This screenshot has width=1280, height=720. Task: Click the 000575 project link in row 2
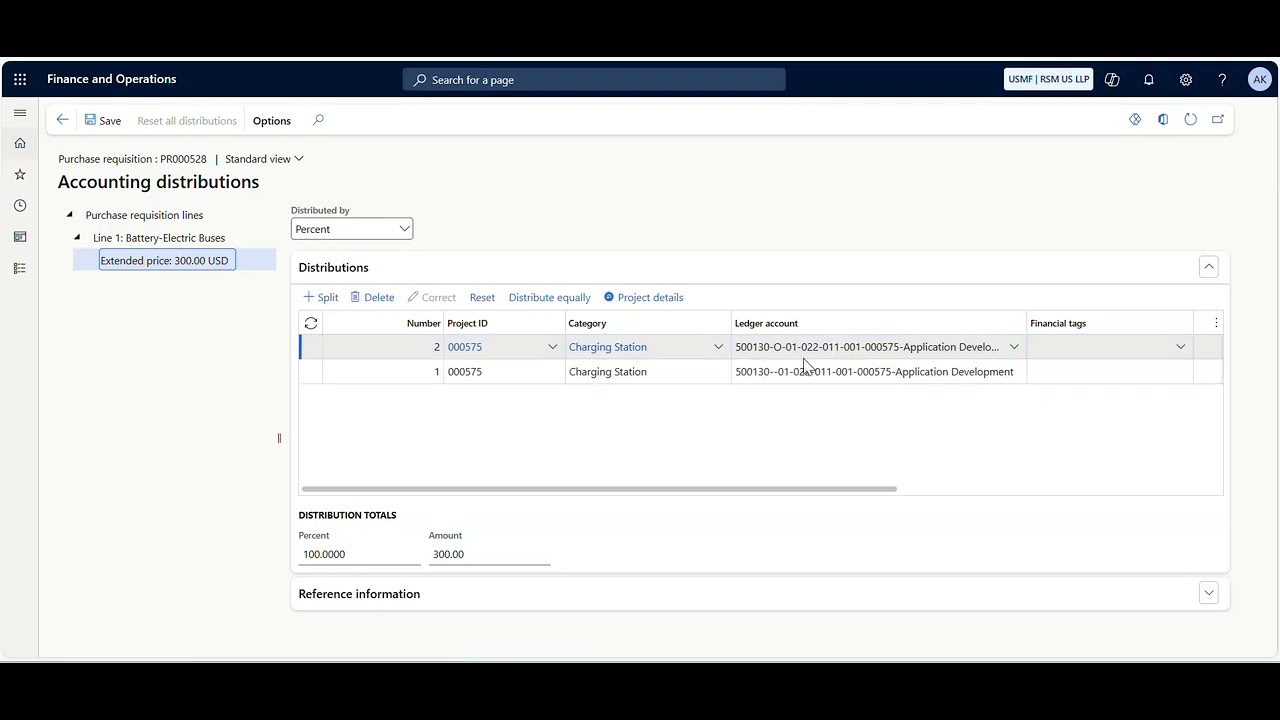465,347
